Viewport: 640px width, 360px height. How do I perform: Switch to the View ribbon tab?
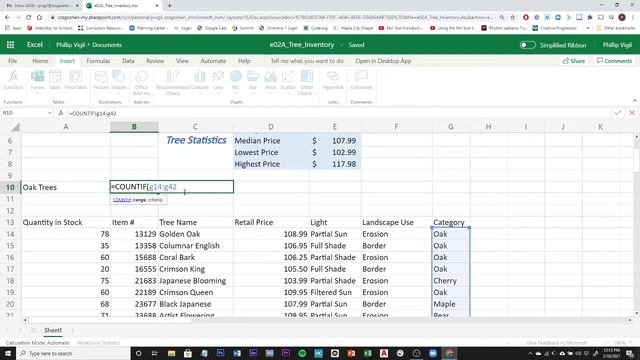pos(182,61)
